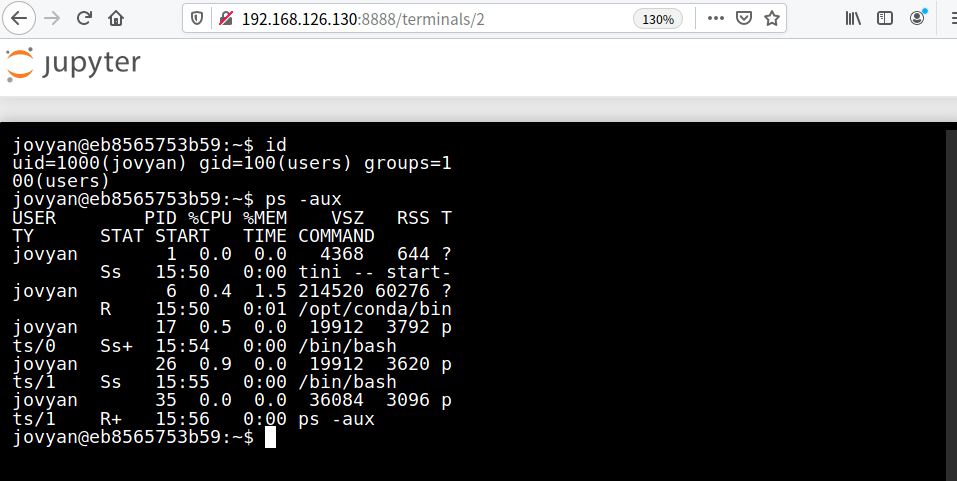Open the page actions three-dot menu
Screen dimensions: 957x481
point(715,18)
